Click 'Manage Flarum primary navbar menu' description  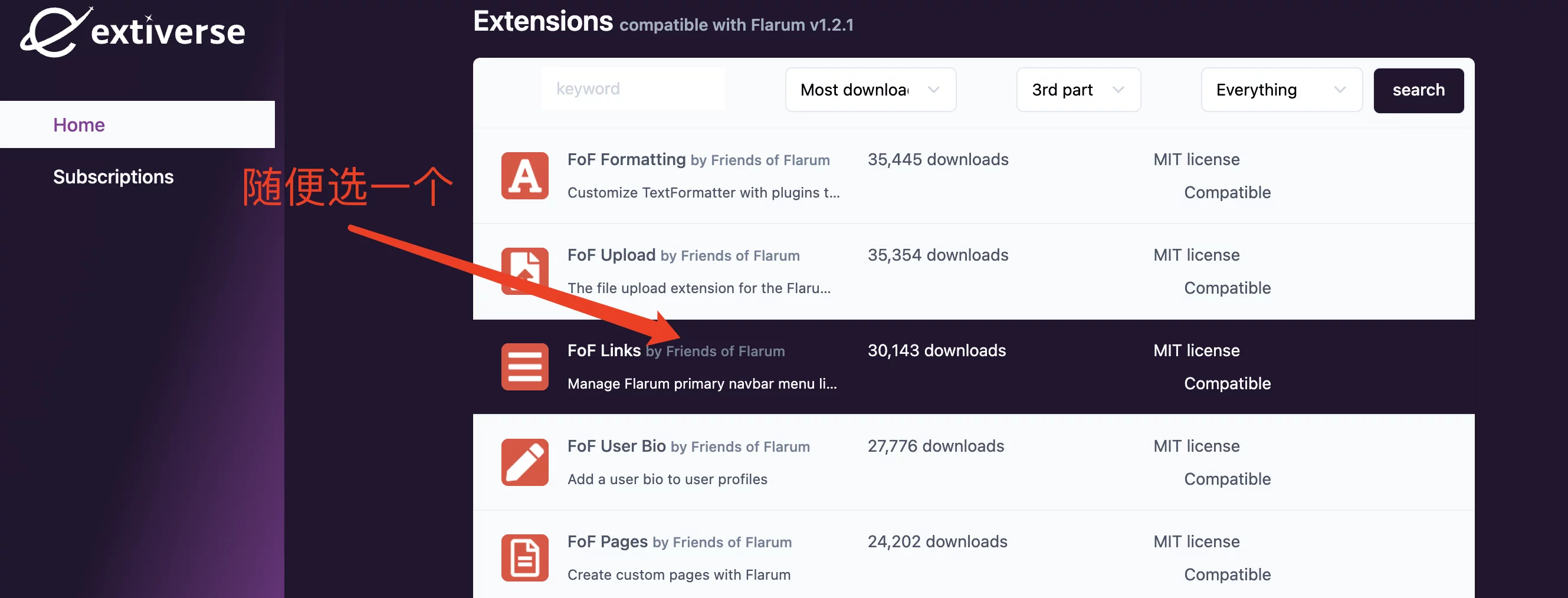click(702, 384)
